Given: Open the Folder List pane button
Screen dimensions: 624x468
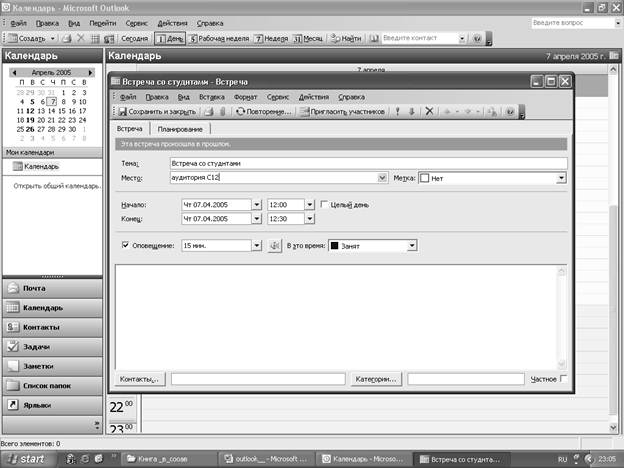Looking at the screenshot, I should click(x=52, y=386).
